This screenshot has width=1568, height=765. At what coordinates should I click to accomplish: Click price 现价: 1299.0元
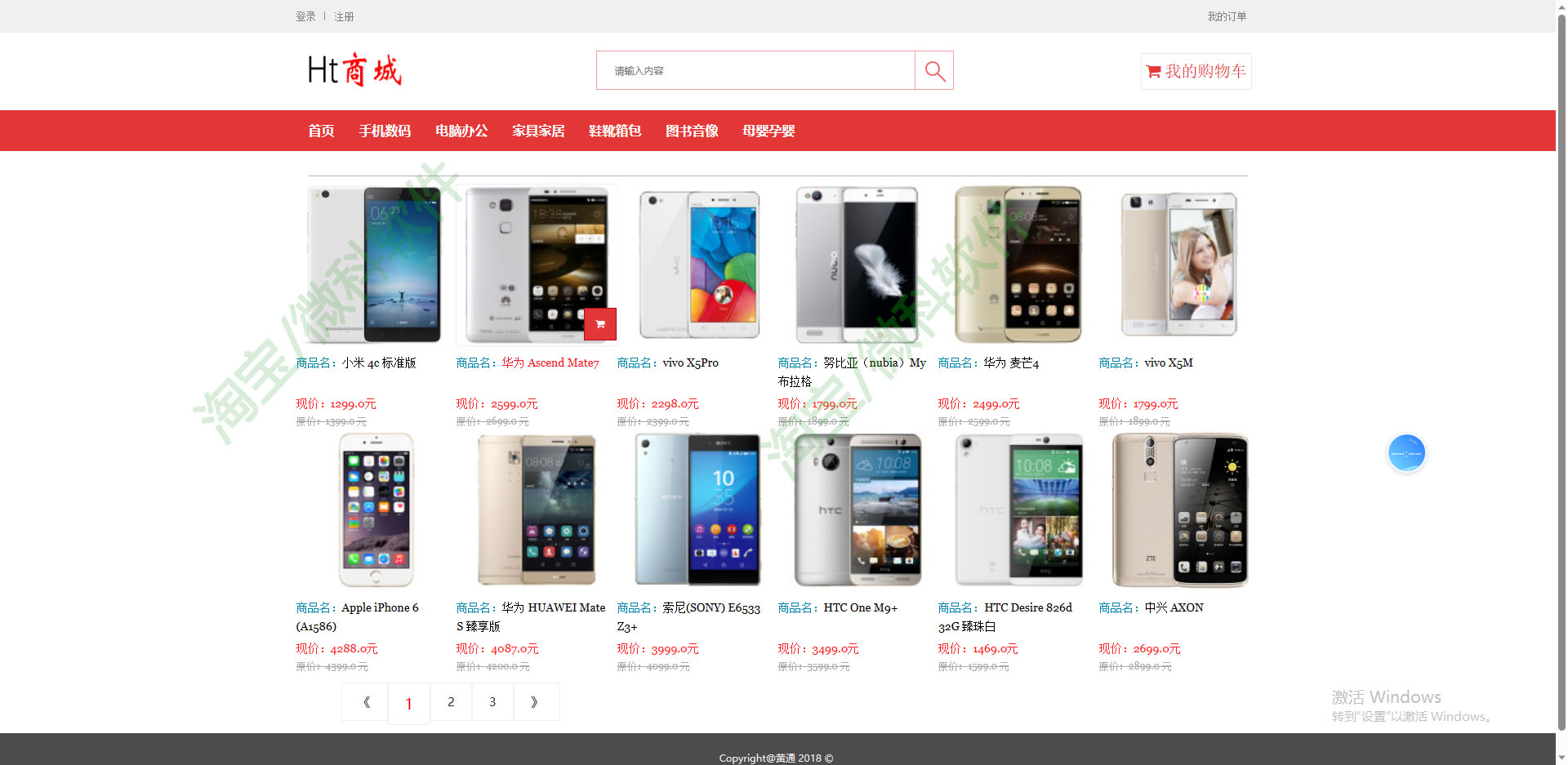point(336,403)
